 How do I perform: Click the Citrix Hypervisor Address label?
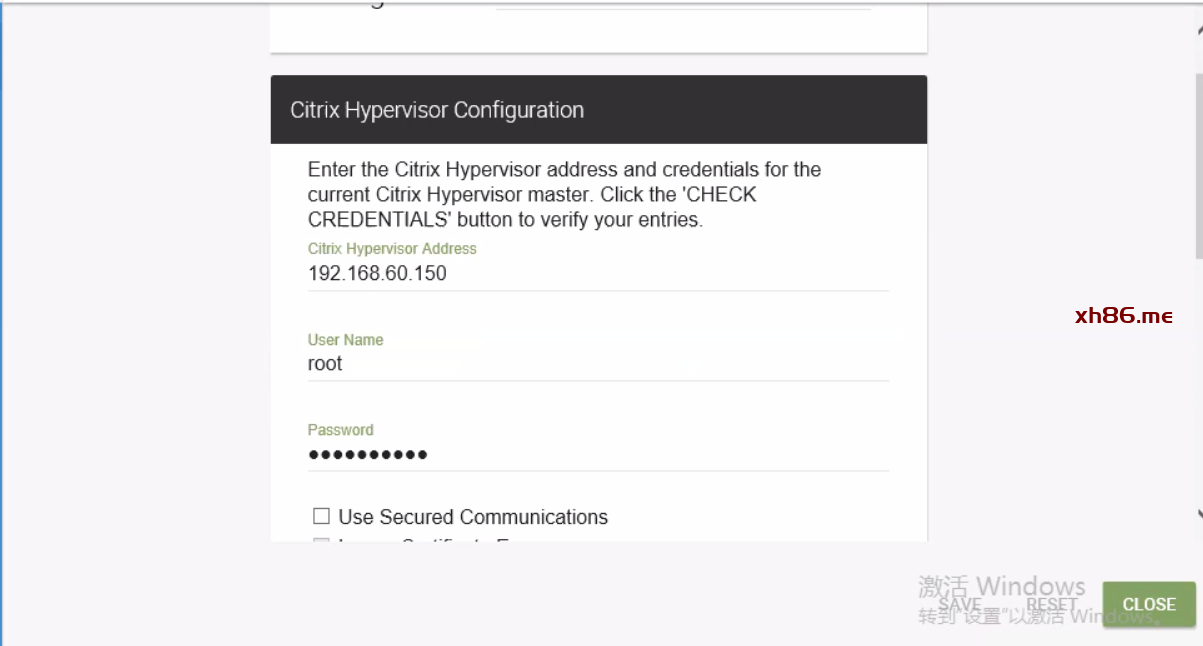point(392,248)
